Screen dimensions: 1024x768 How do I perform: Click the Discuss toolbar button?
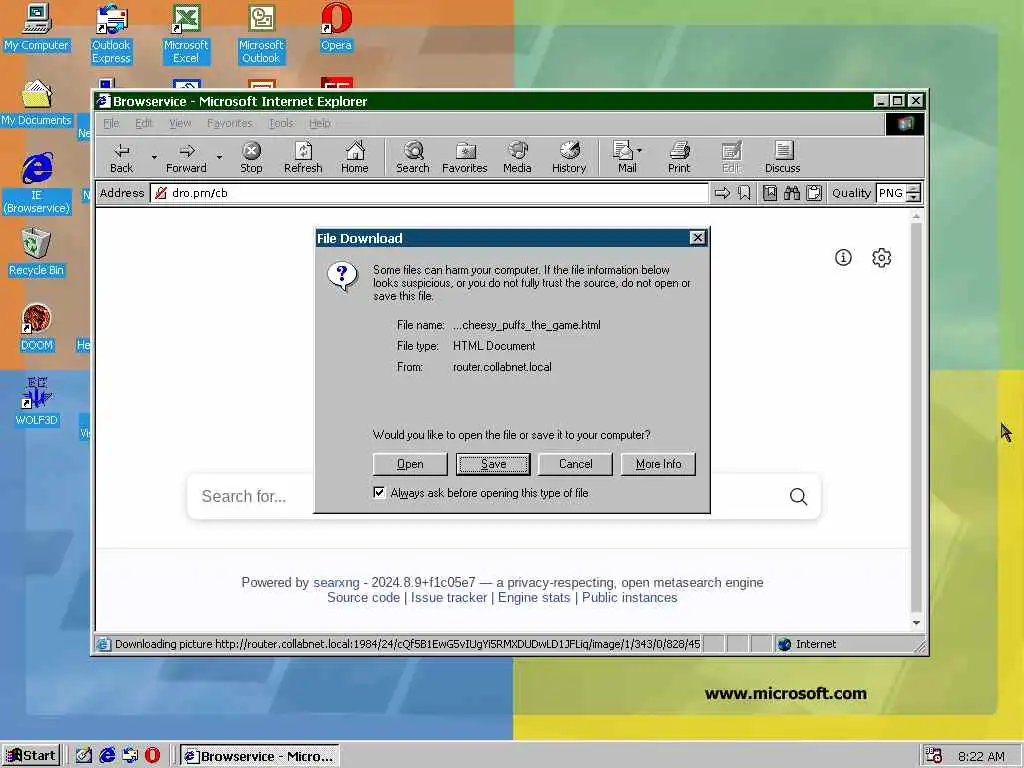[x=782, y=157]
